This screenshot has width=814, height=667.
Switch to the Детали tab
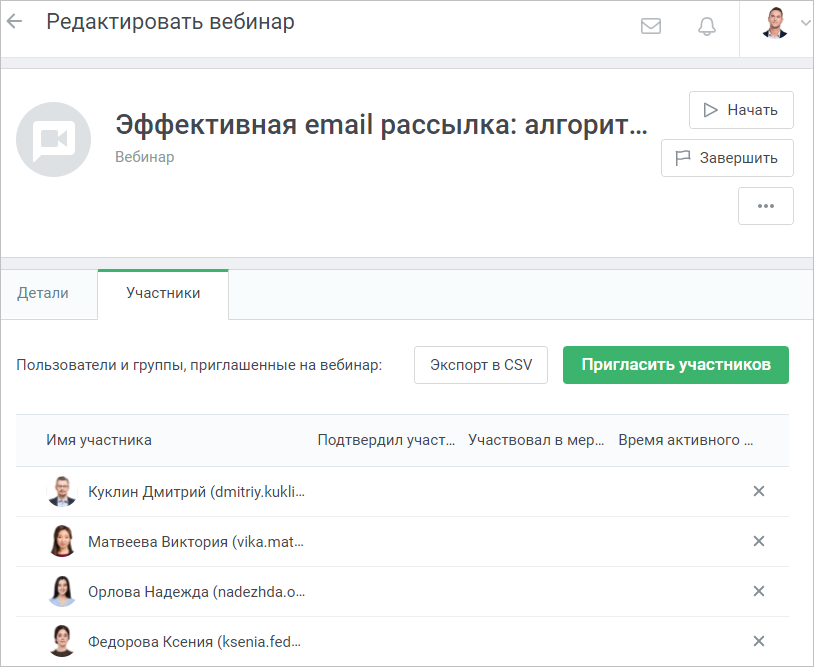click(43, 293)
